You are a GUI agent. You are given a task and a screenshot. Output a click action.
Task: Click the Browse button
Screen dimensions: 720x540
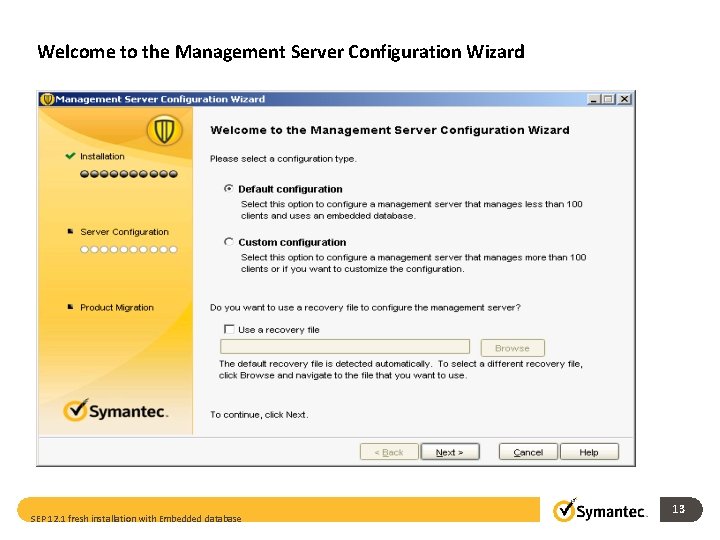(x=512, y=348)
